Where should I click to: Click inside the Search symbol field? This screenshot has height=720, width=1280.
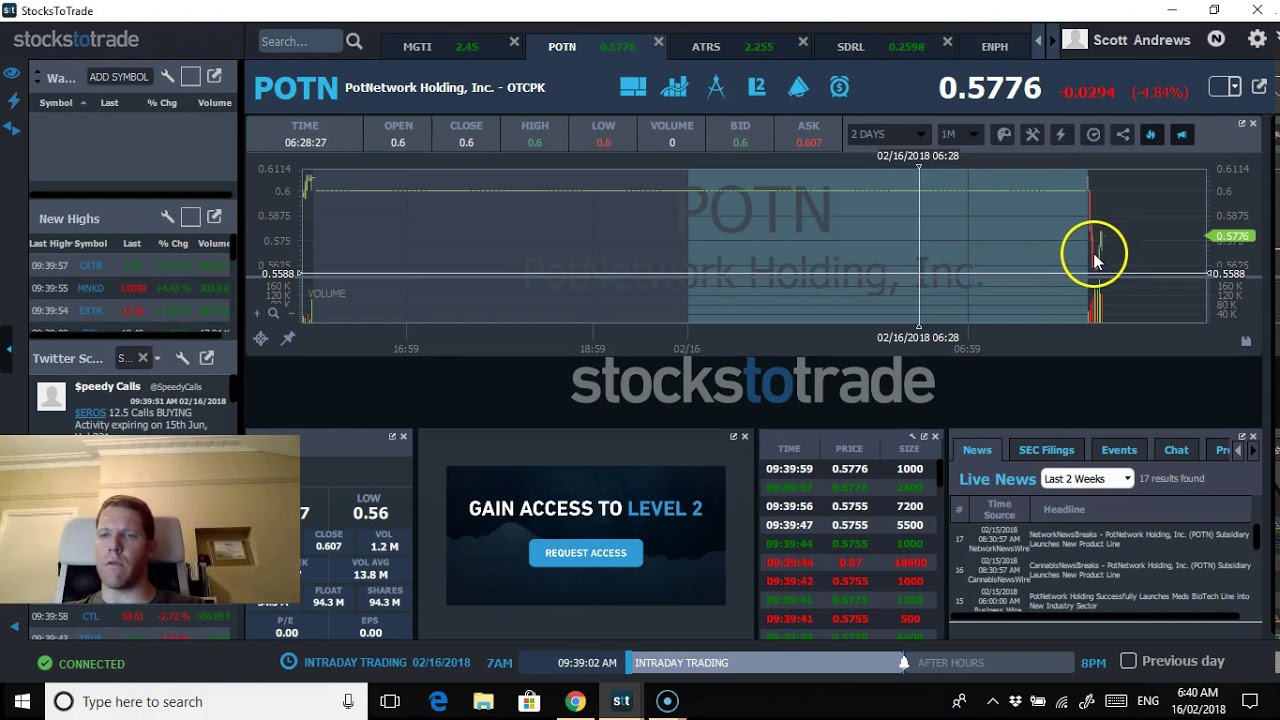coord(299,41)
